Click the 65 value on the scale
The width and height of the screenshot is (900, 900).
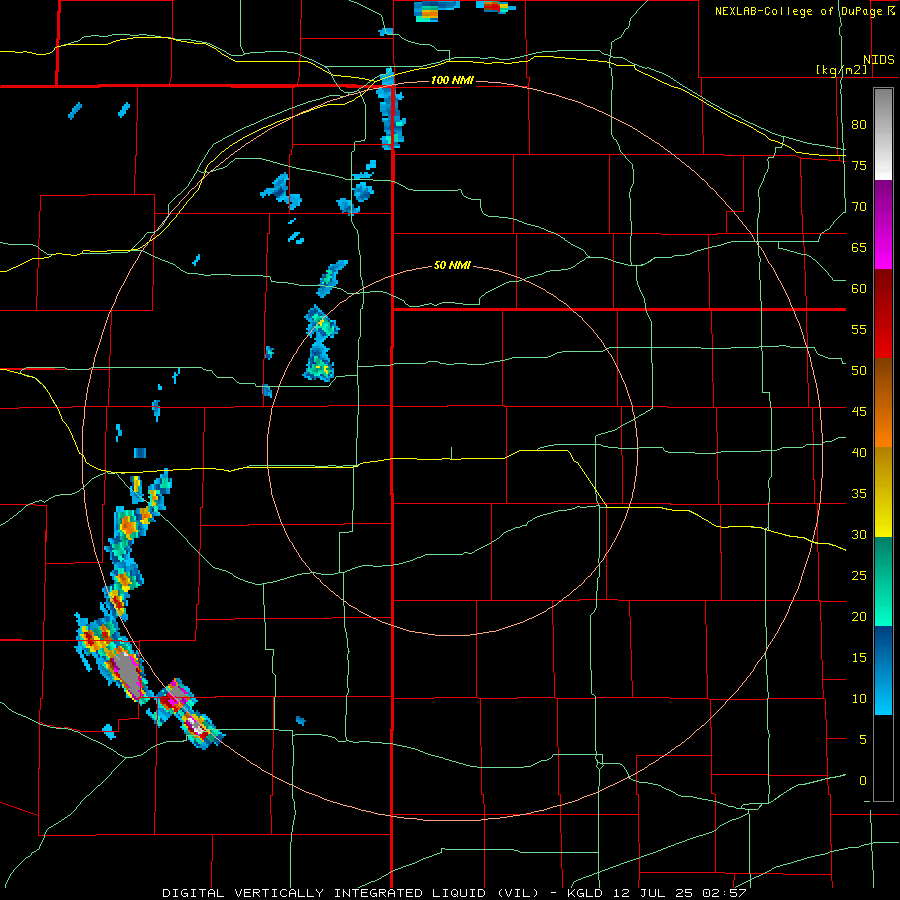click(x=859, y=247)
